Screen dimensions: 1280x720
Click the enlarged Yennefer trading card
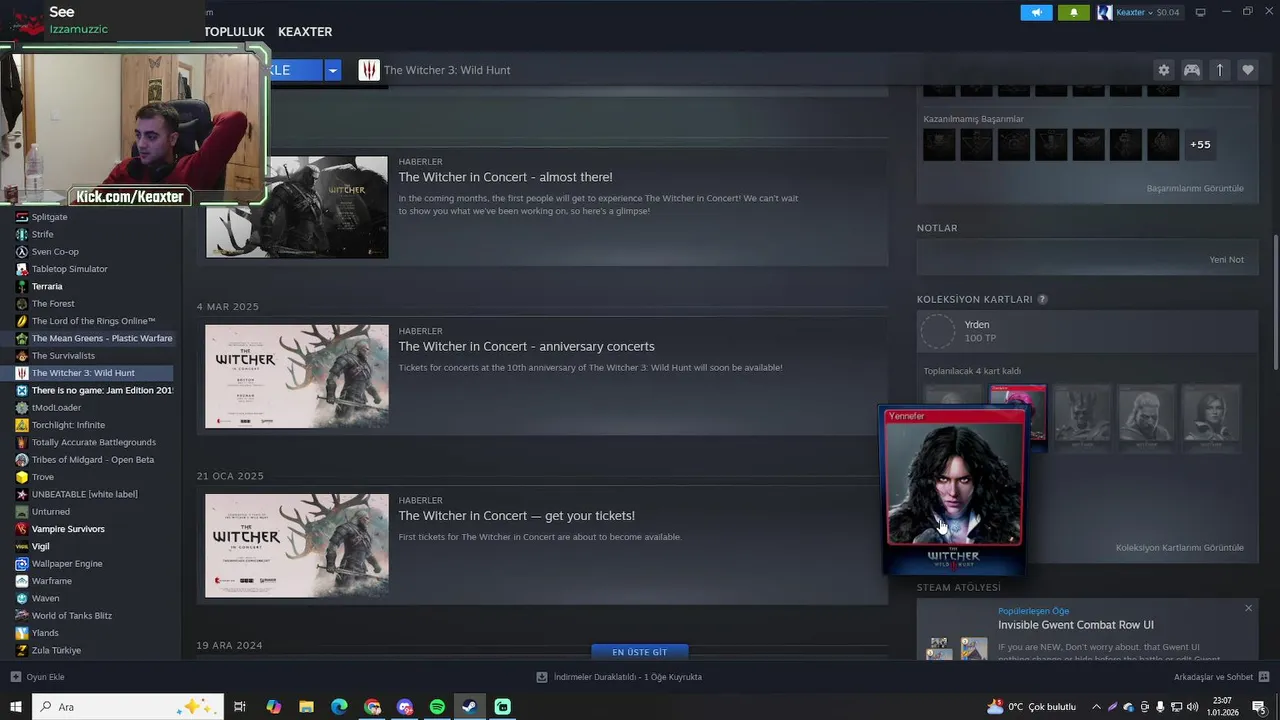(x=953, y=491)
